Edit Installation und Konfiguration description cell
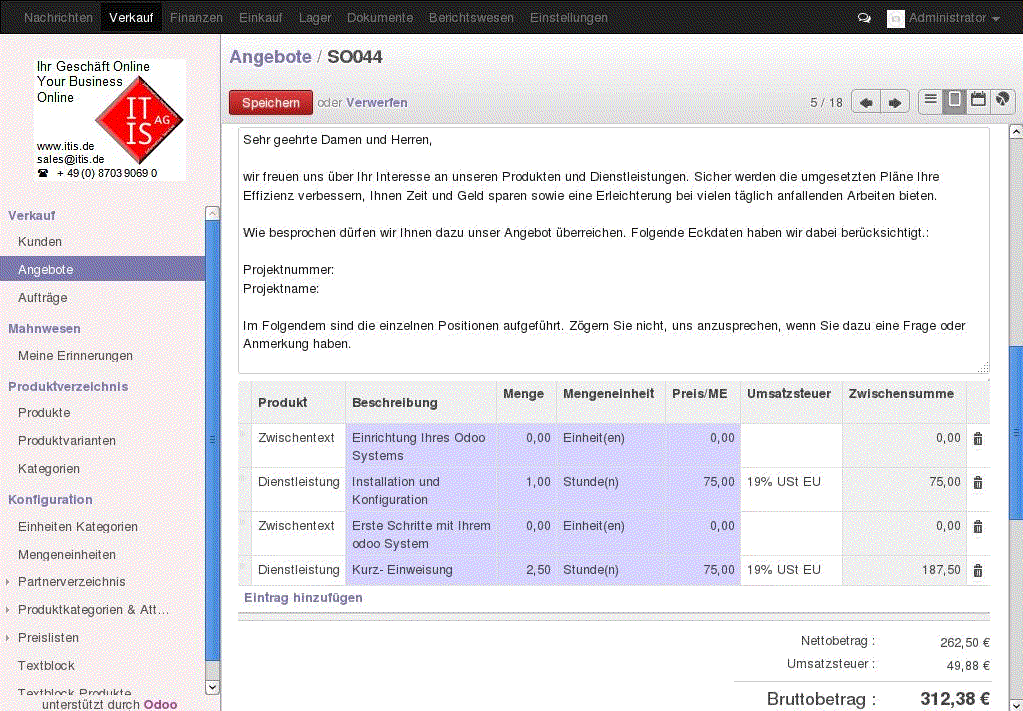The width and height of the screenshot is (1023, 711). [x=421, y=490]
